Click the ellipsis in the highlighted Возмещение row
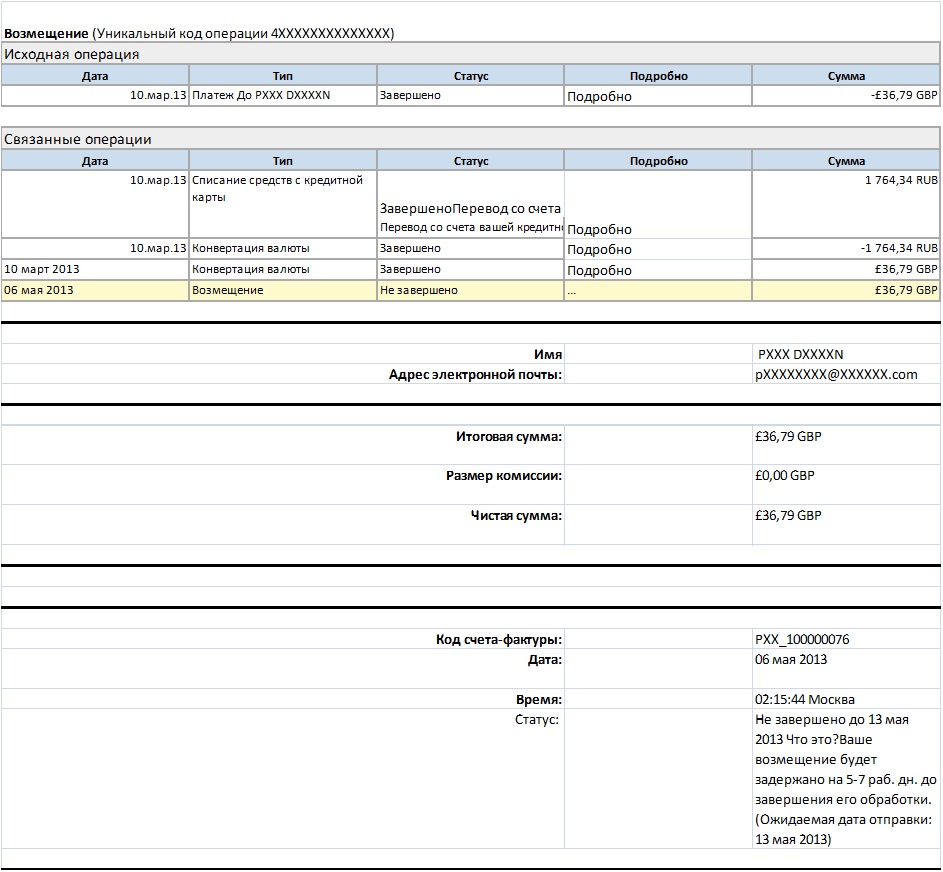 (572, 290)
